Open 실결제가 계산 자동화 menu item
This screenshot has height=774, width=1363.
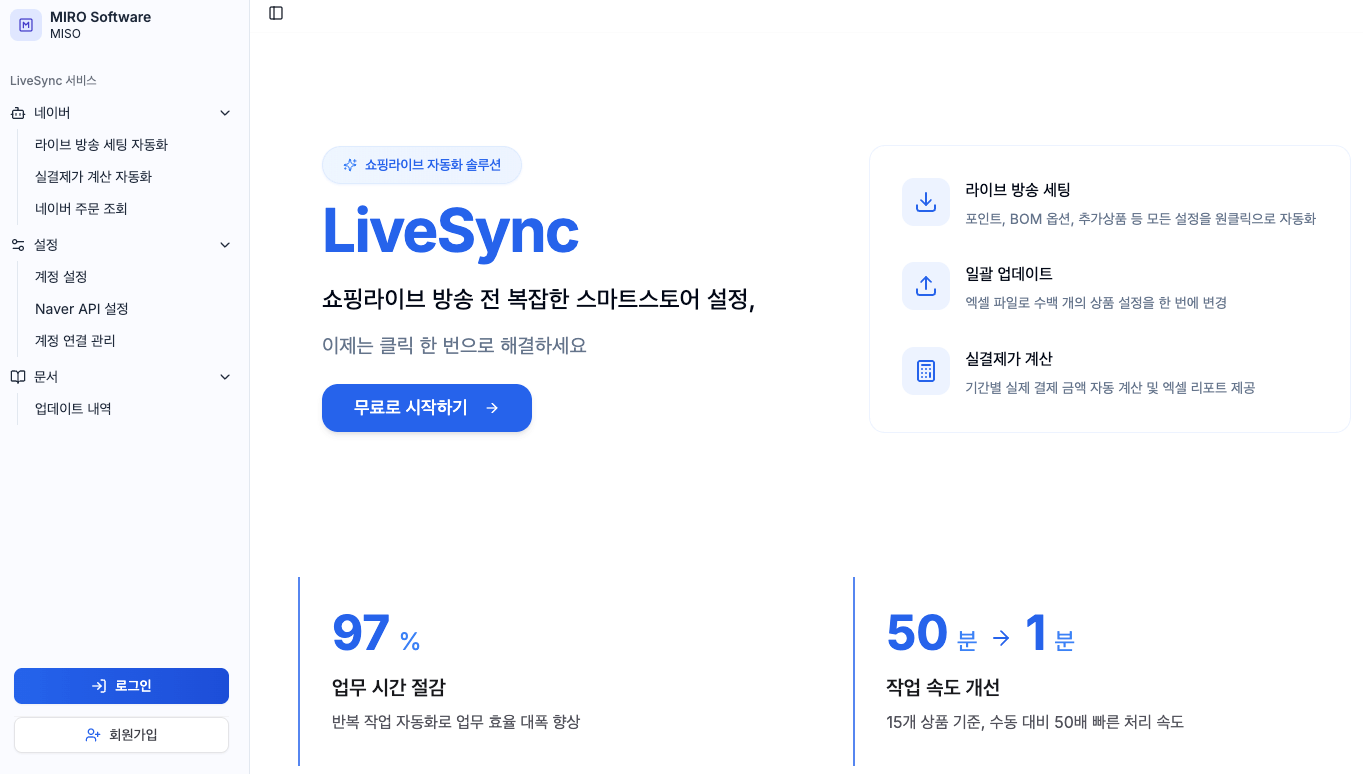click(93, 177)
